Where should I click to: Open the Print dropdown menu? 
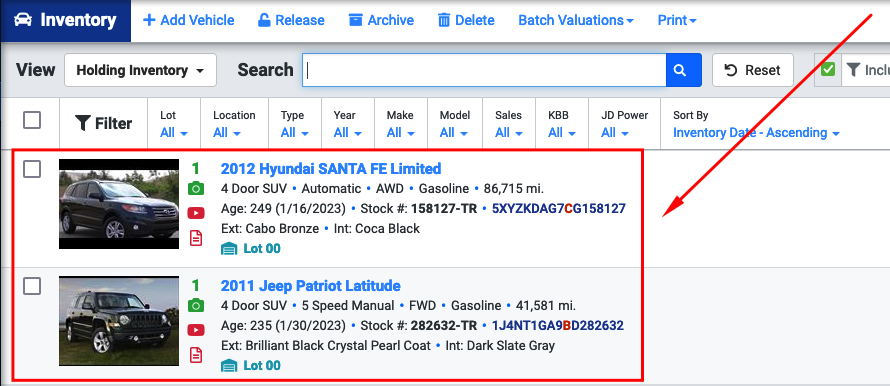click(x=677, y=20)
